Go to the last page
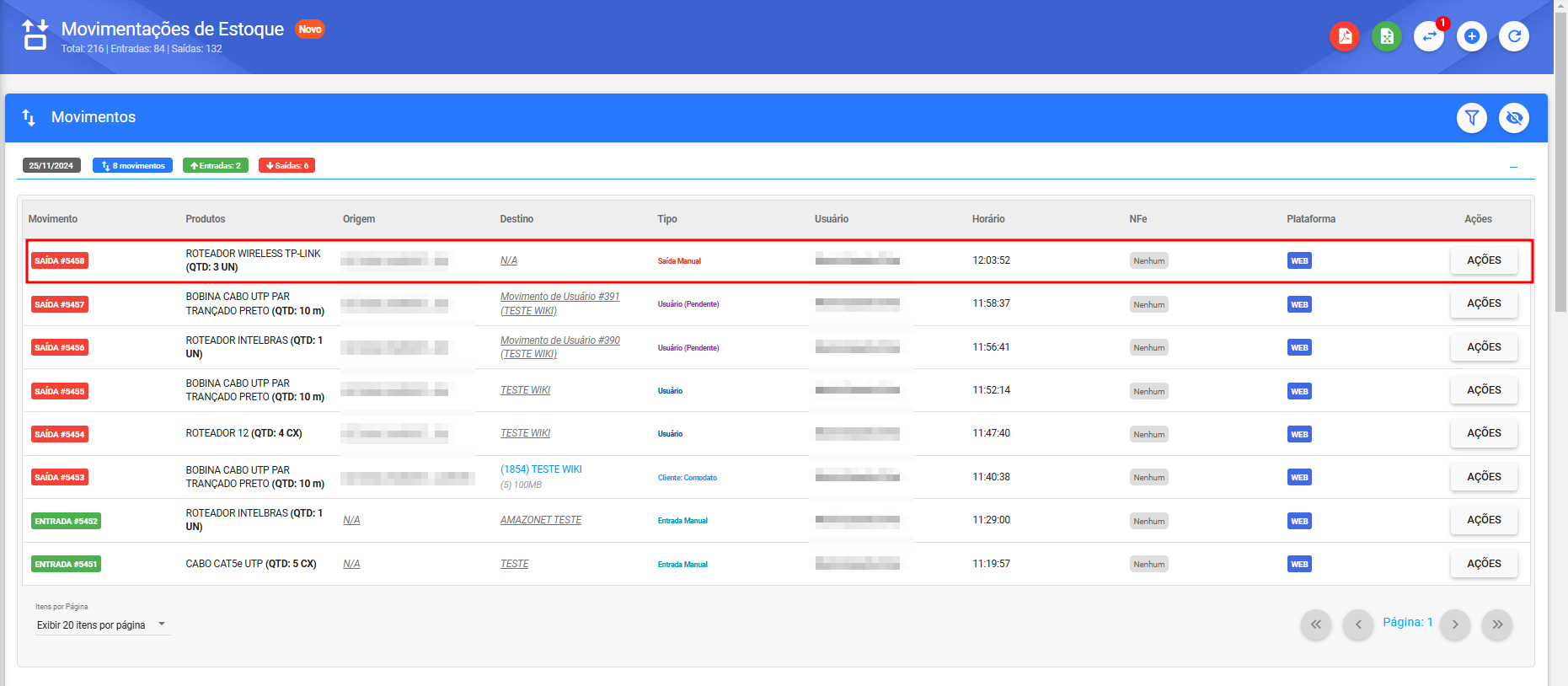1568x686 pixels. 1497,624
